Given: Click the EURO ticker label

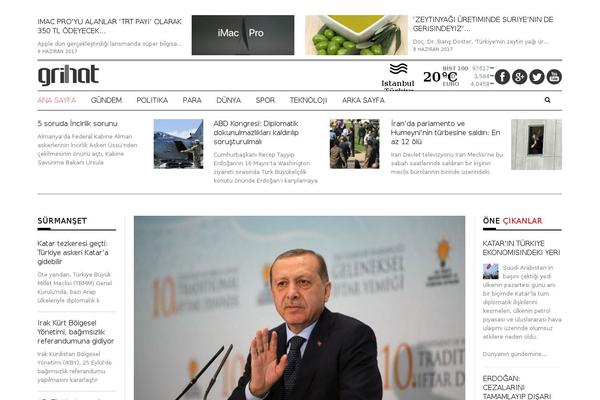Looking at the screenshot, I should pyautogui.click(x=451, y=84).
